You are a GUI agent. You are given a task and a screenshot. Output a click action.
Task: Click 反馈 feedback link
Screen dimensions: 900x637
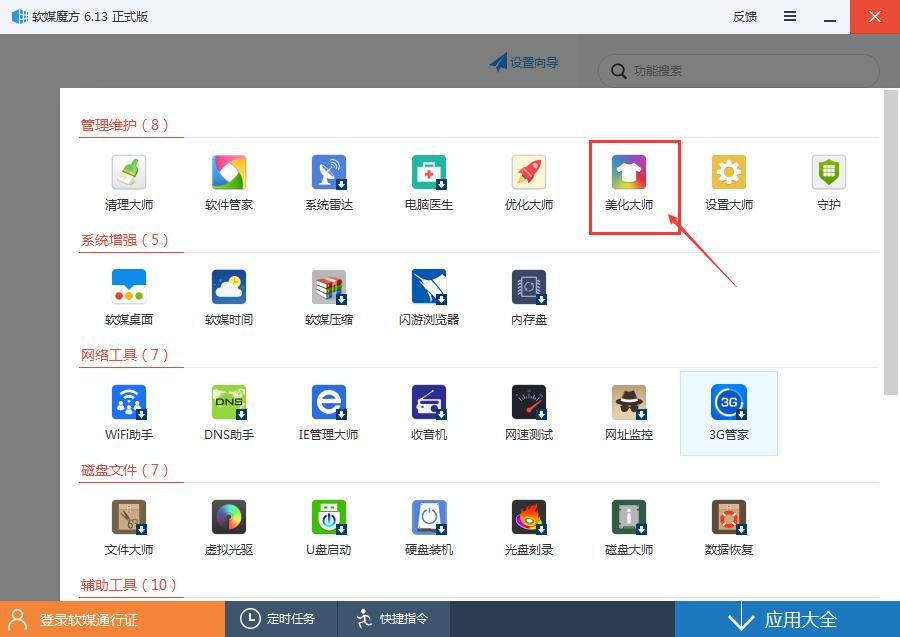tap(745, 17)
